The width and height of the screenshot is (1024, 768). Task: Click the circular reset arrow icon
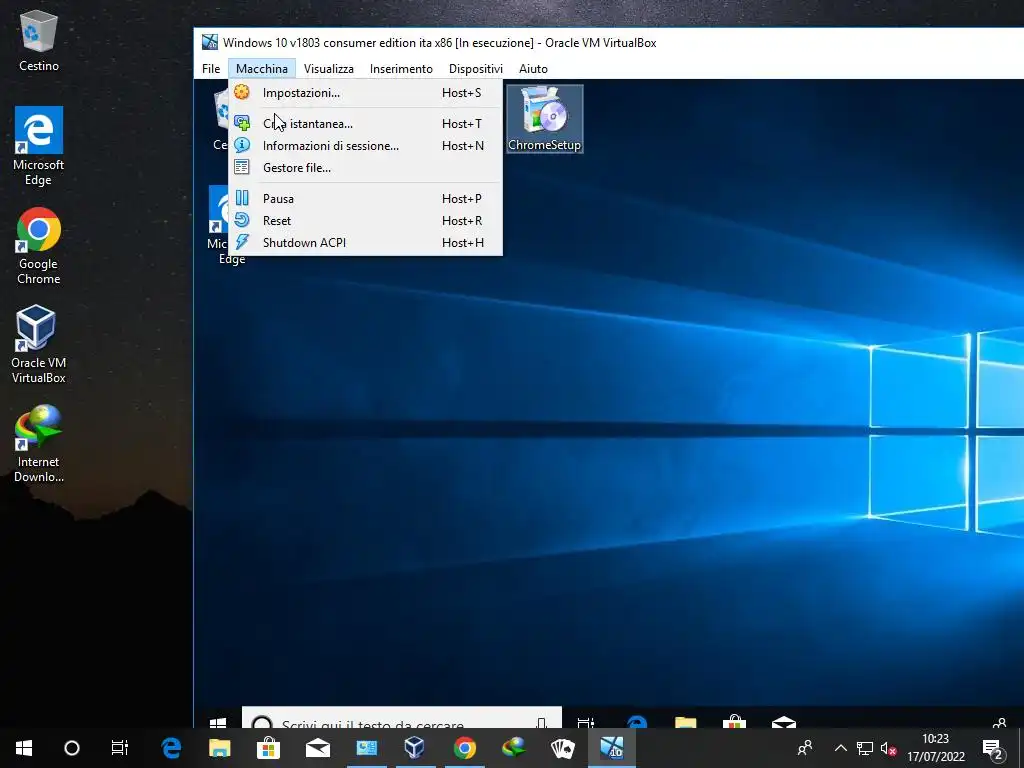pos(242,220)
